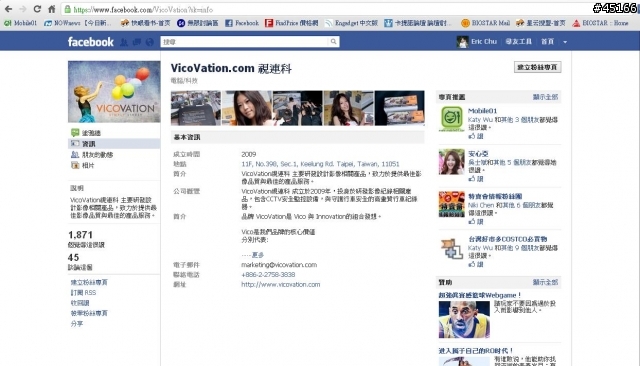Viewport: 640px width, 366px height.
Task: Open the Eric Chu profile link
Action: [484, 42]
